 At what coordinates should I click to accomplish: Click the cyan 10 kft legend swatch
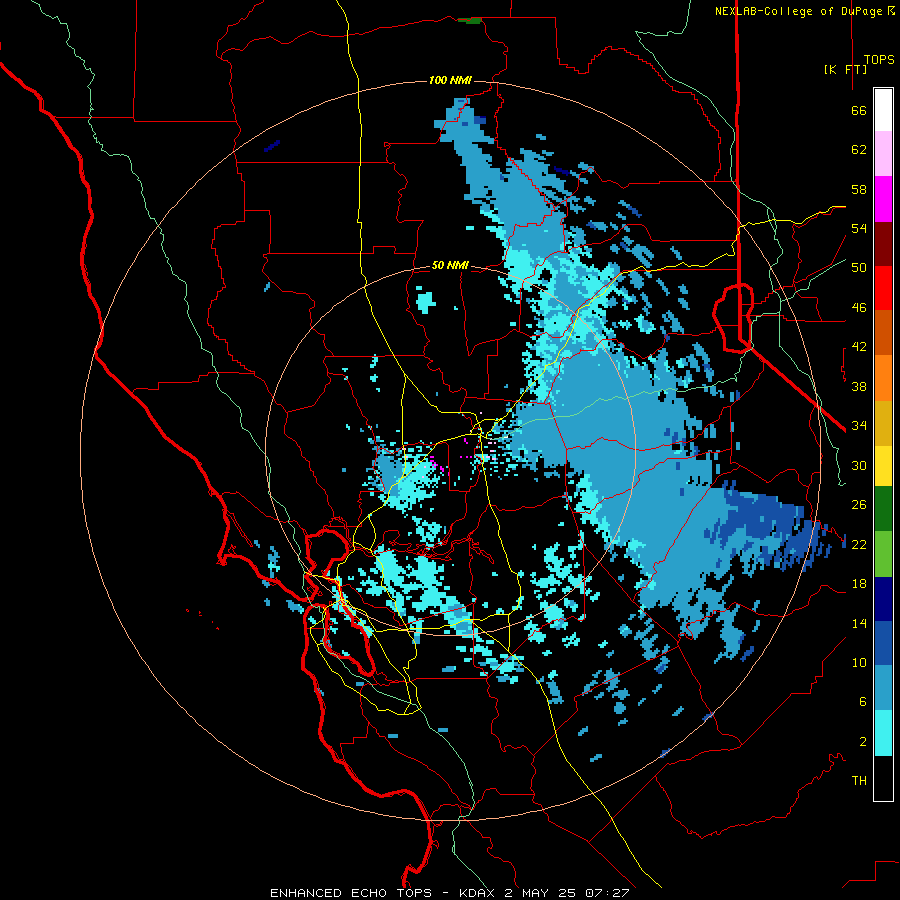(x=883, y=733)
